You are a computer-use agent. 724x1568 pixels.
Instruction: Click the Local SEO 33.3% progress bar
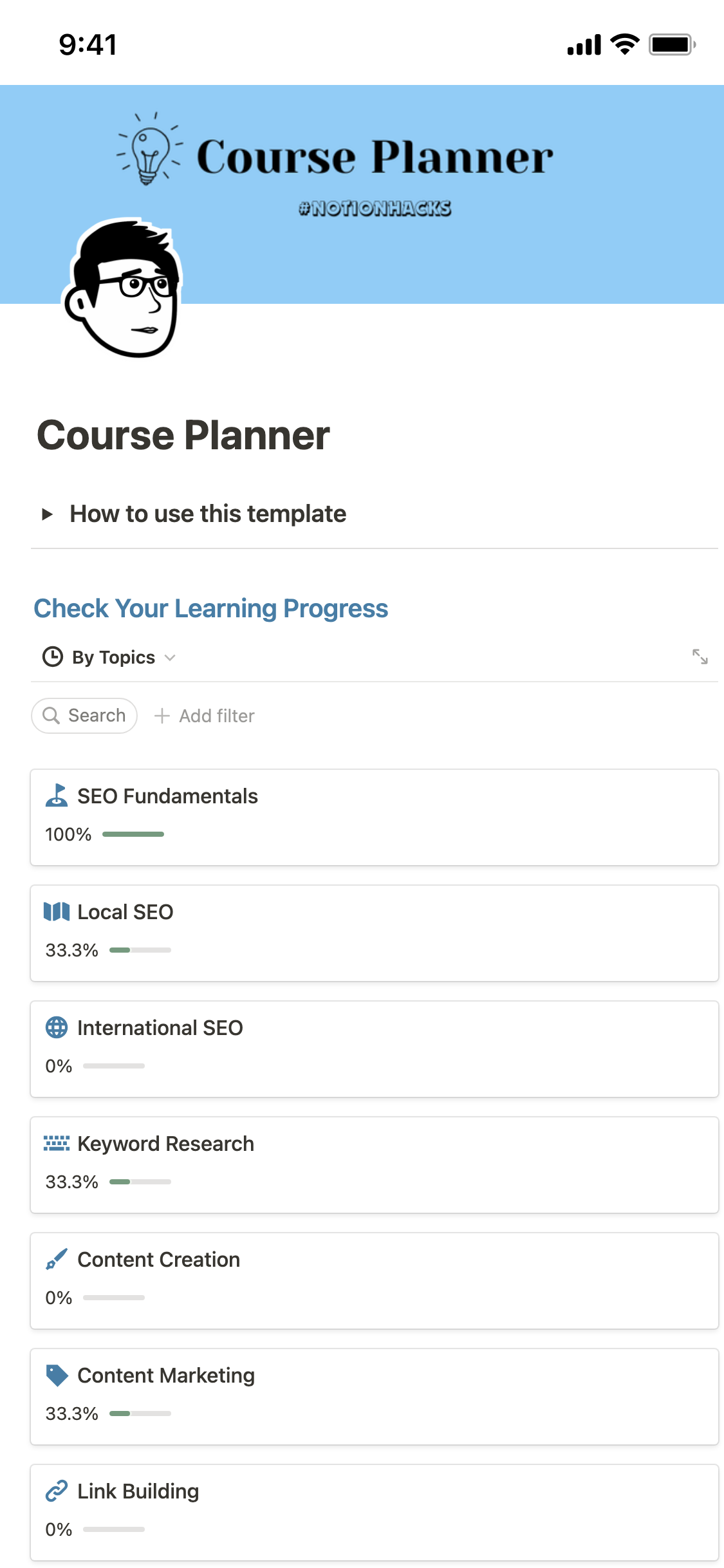(140, 950)
